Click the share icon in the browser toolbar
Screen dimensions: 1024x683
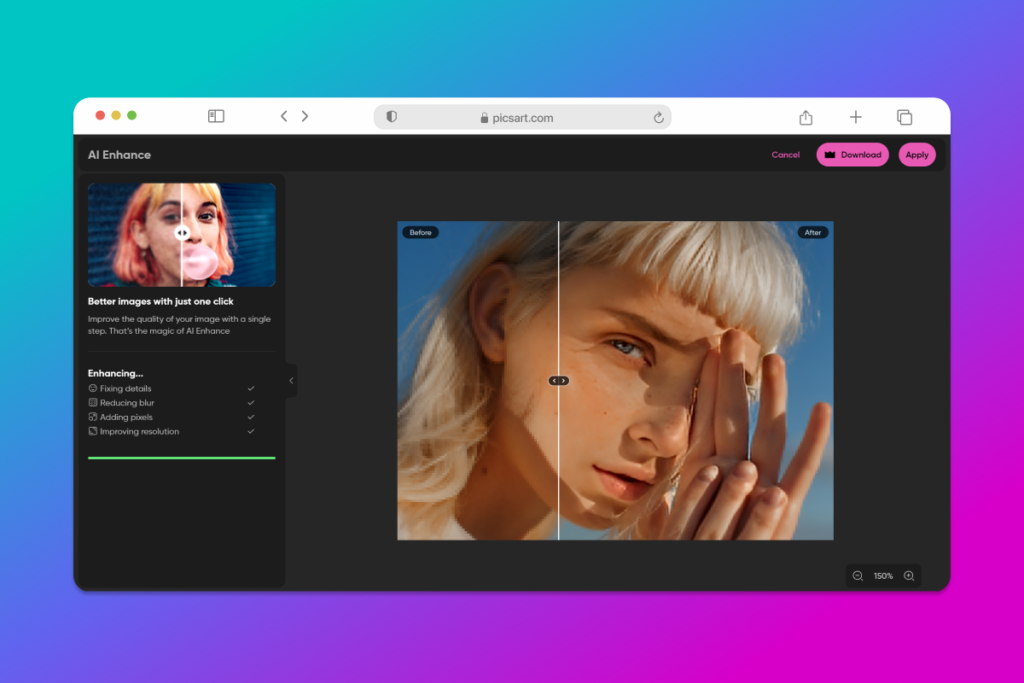click(805, 116)
